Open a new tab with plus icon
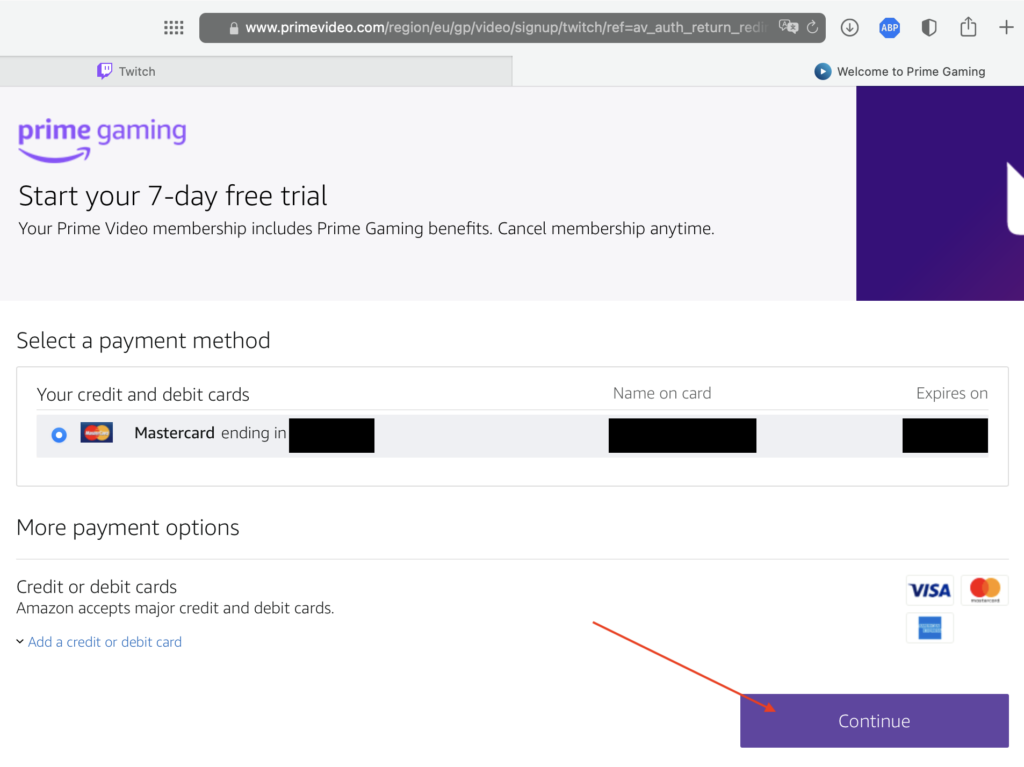 coord(1006,28)
